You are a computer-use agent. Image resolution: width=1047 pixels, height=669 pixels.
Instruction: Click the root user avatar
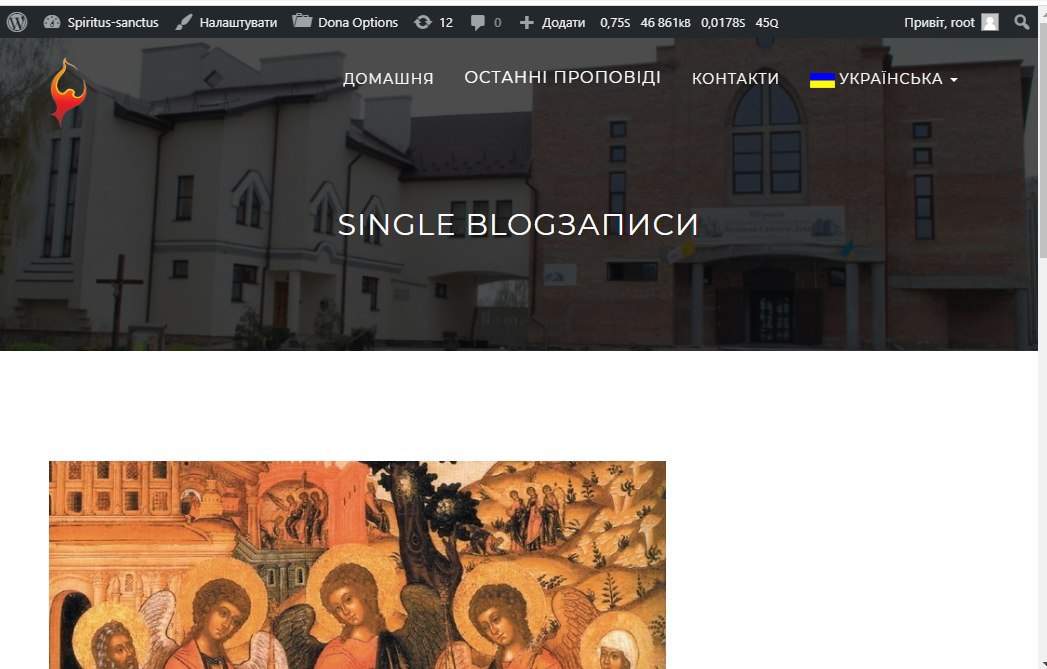(990, 23)
